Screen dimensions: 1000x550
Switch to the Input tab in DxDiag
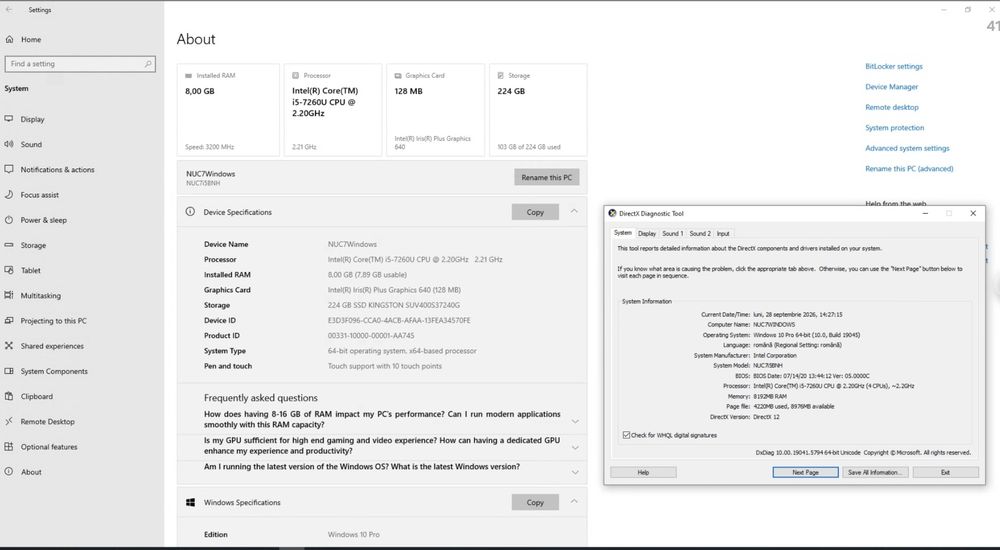723,234
